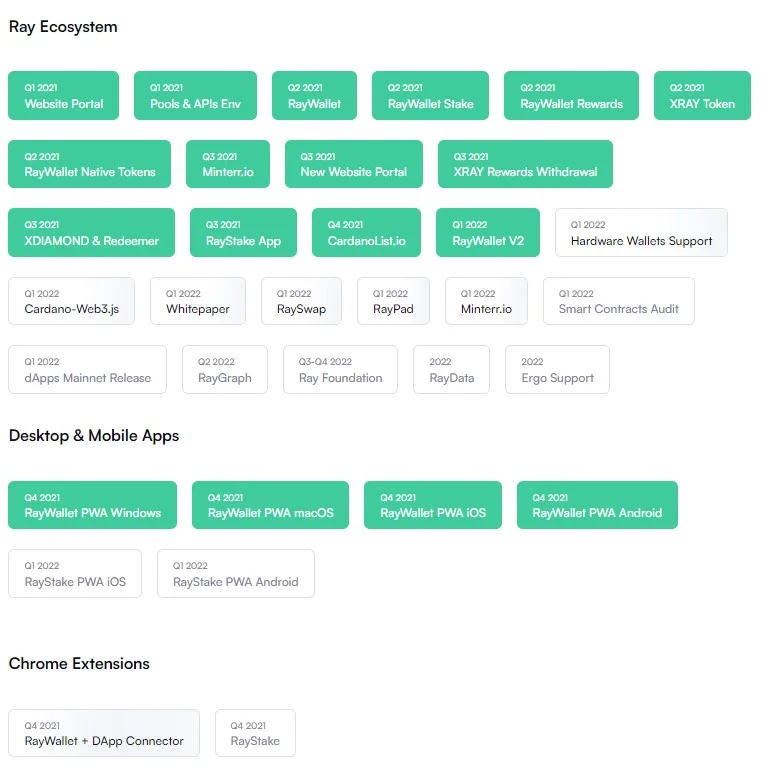775x769 pixels.
Task: Select the RayWallet PWA Android card
Action: tap(597, 505)
